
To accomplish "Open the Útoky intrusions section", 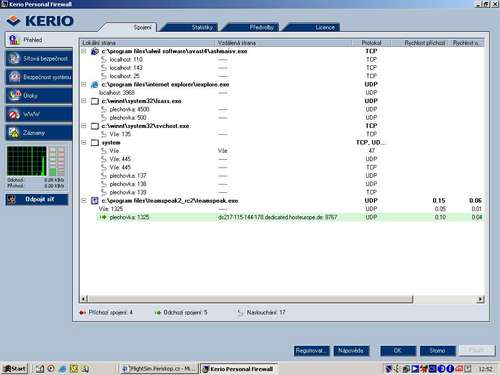I will pos(39,96).
